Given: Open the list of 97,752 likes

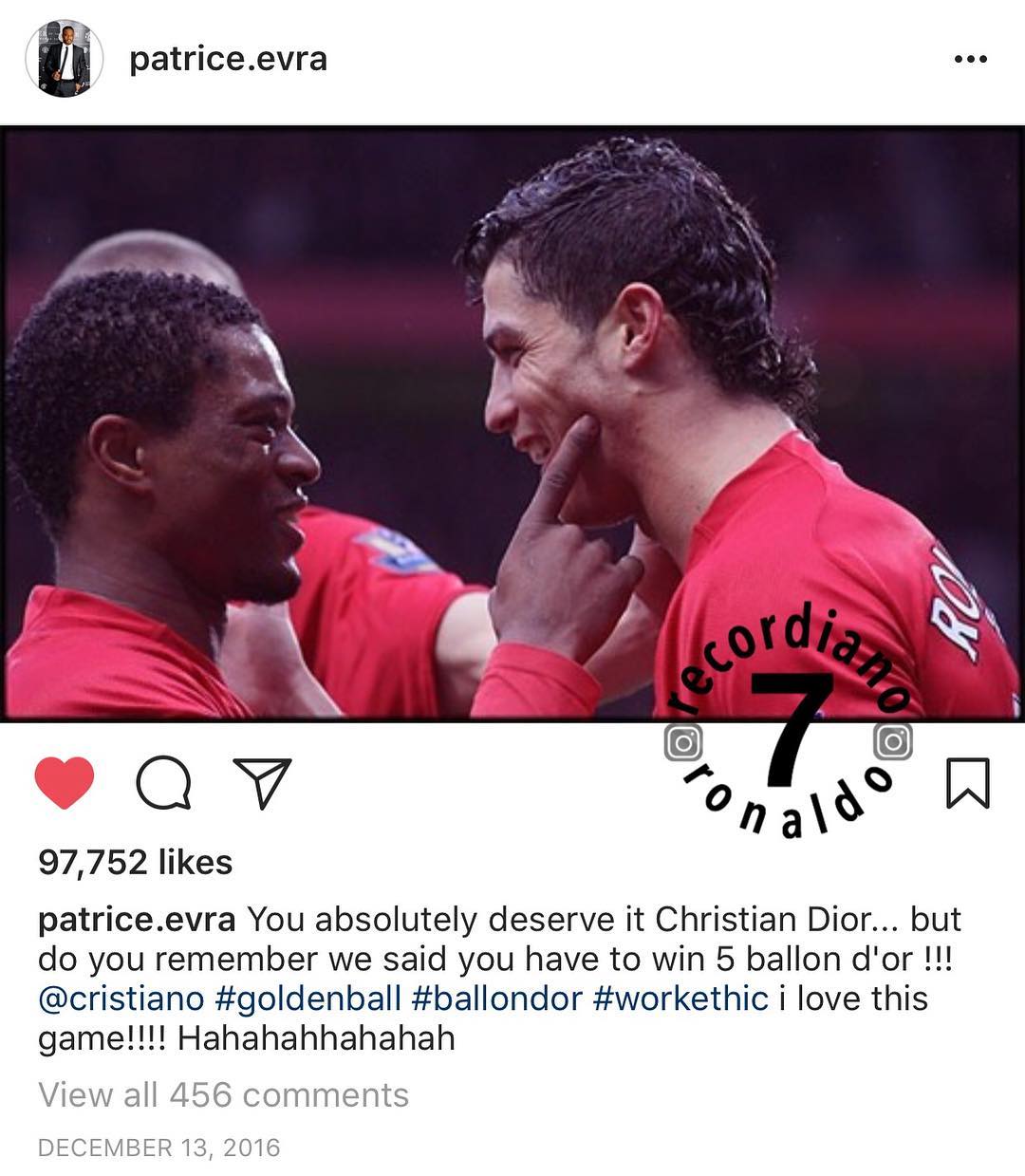Looking at the screenshot, I should [x=135, y=862].
